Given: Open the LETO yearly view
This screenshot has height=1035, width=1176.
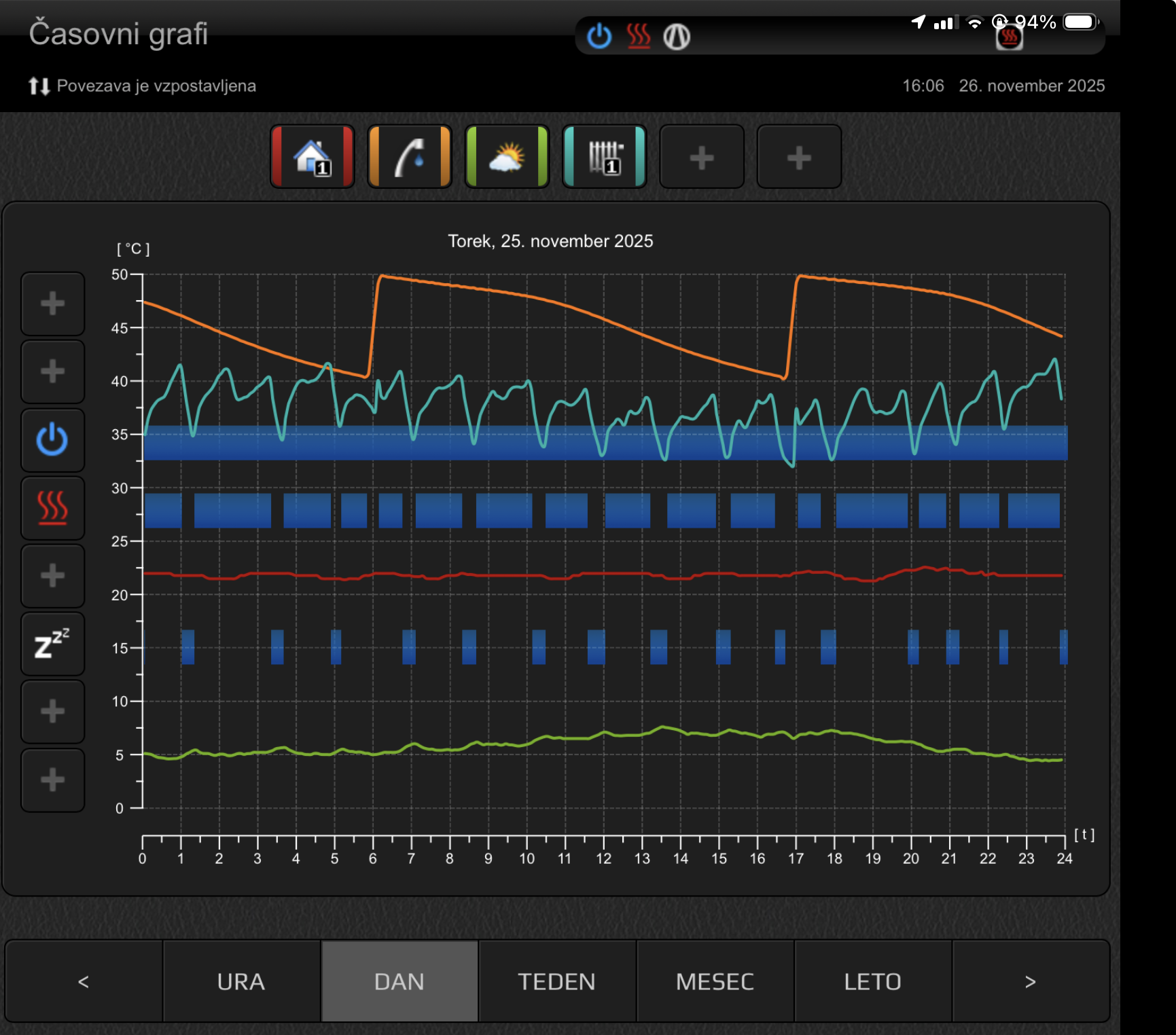Looking at the screenshot, I should click(x=872, y=981).
